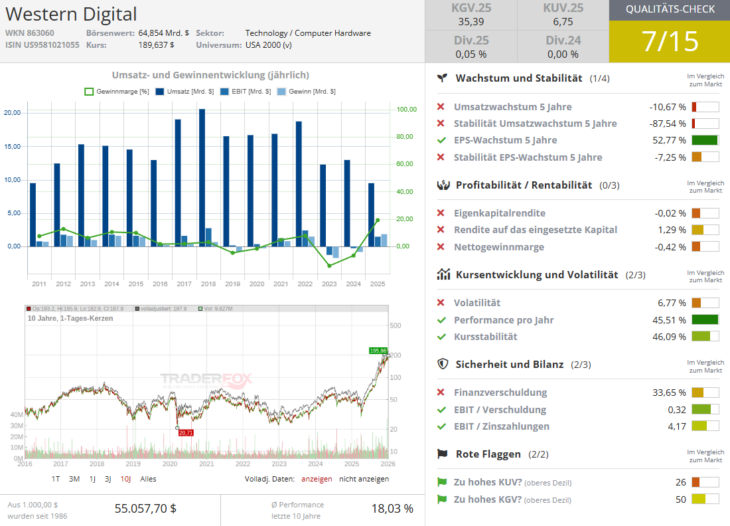Click the green Performance pro Jahr rating bar

(704, 320)
